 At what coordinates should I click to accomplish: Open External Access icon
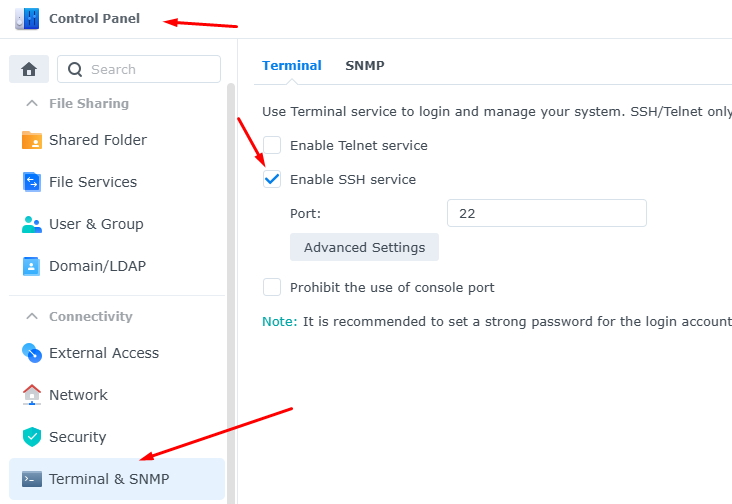coord(32,353)
